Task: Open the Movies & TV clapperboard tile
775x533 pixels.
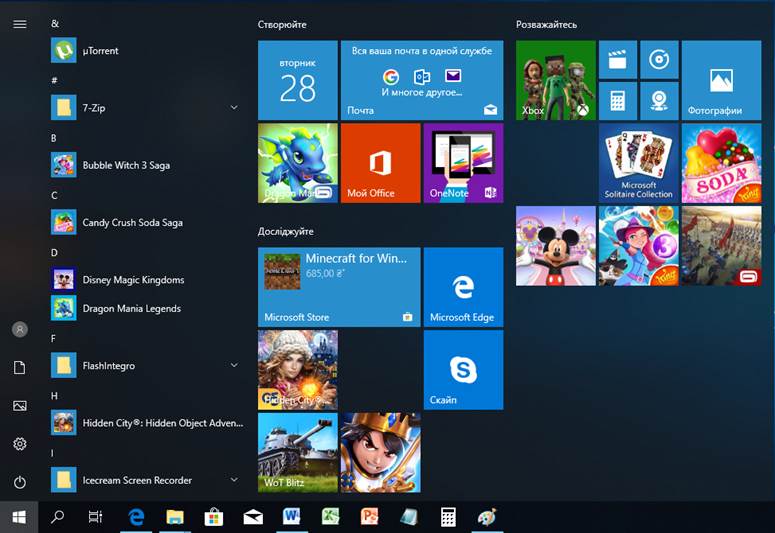Action: [618, 59]
